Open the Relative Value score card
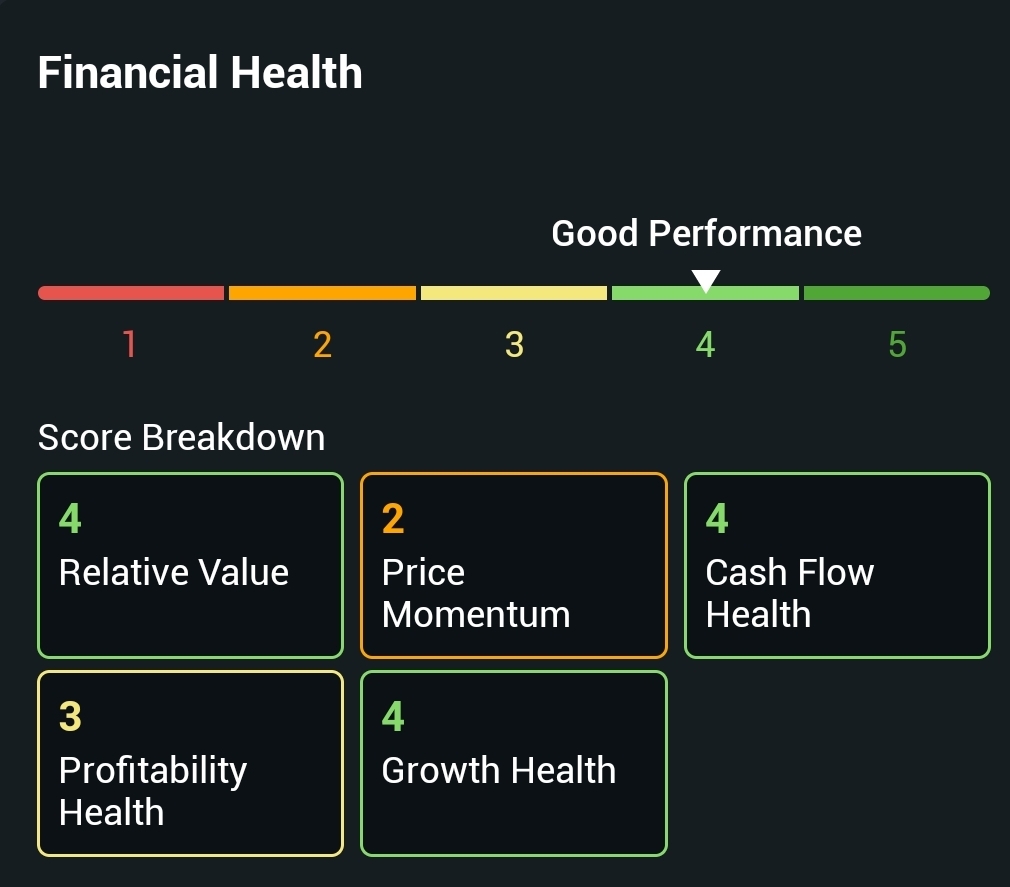Screen dimensions: 1010x887 pyautogui.click(x=190, y=565)
